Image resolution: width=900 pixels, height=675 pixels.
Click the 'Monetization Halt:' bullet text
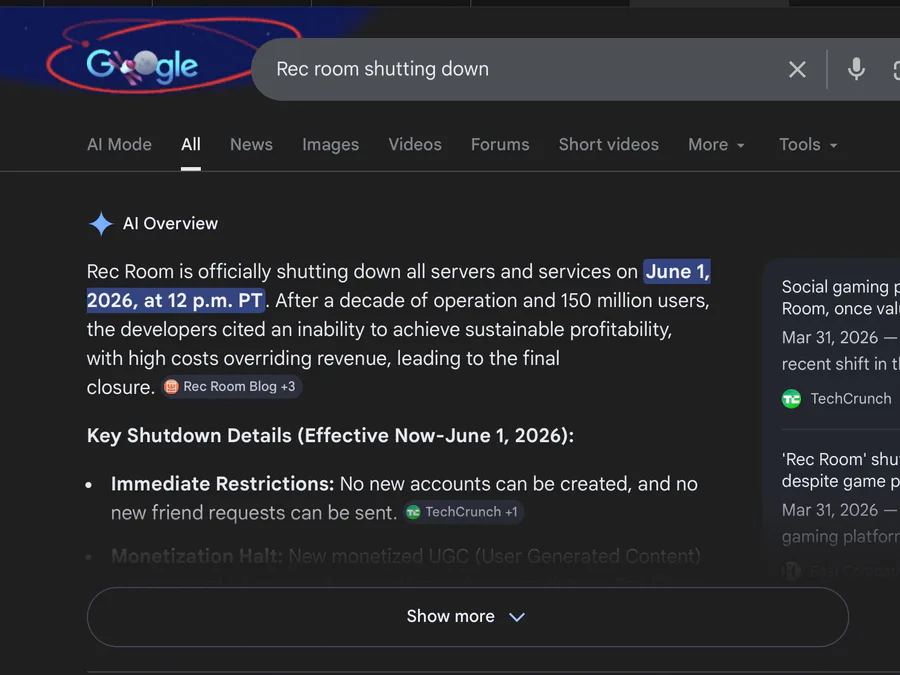click(x=197, y=556)
